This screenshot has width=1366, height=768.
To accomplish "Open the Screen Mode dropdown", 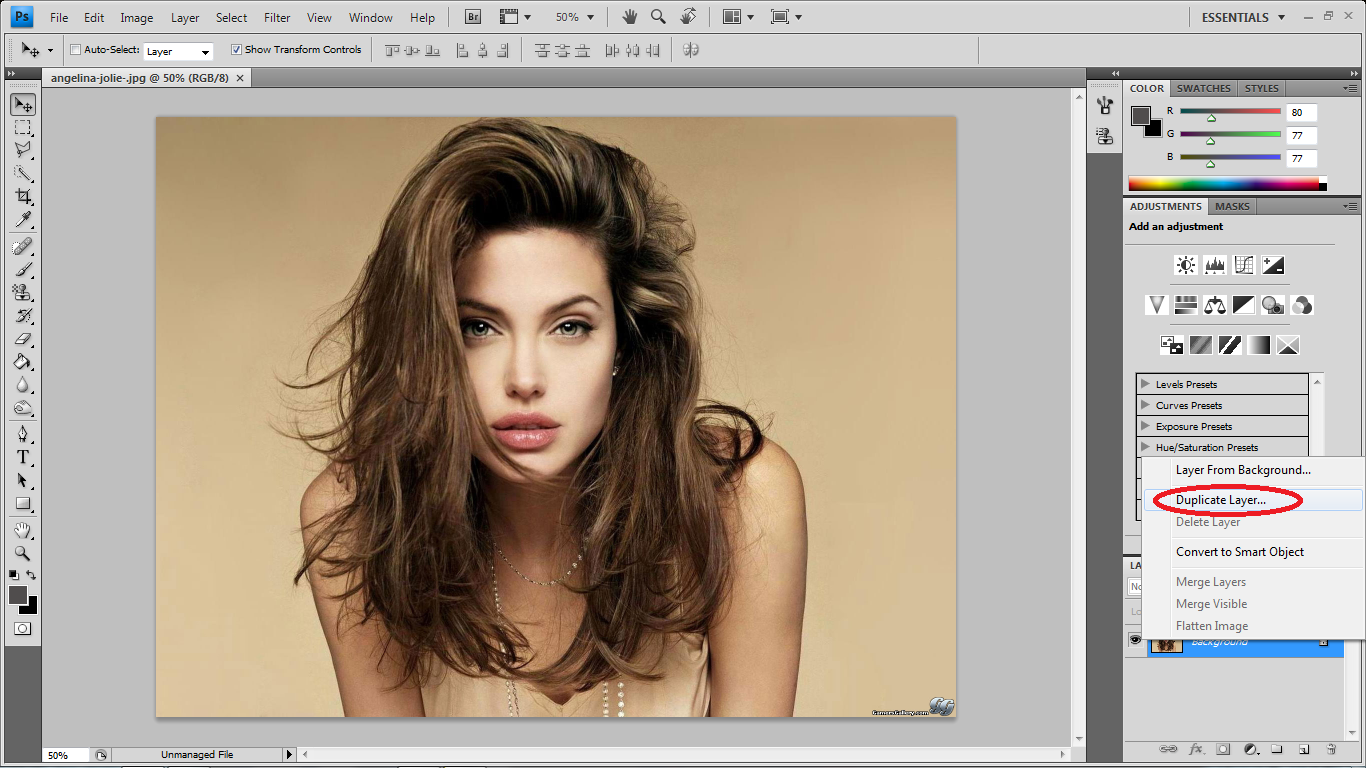I will pos(786,17).
